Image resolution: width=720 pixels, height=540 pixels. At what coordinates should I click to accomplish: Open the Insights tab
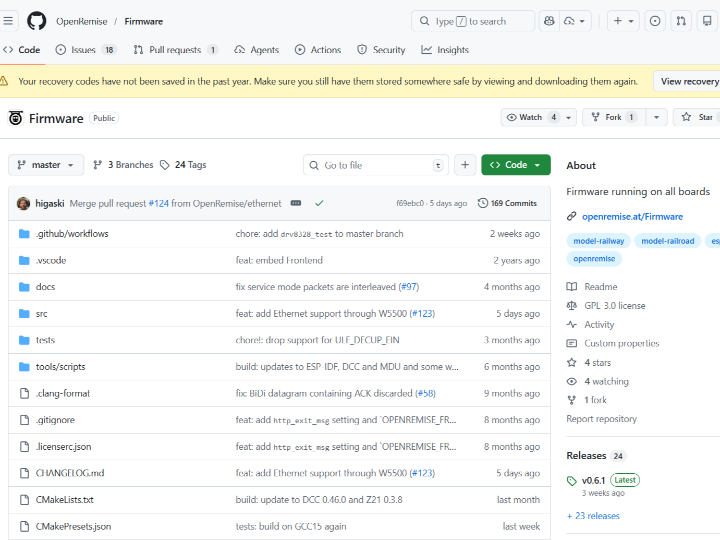(445, 50)
